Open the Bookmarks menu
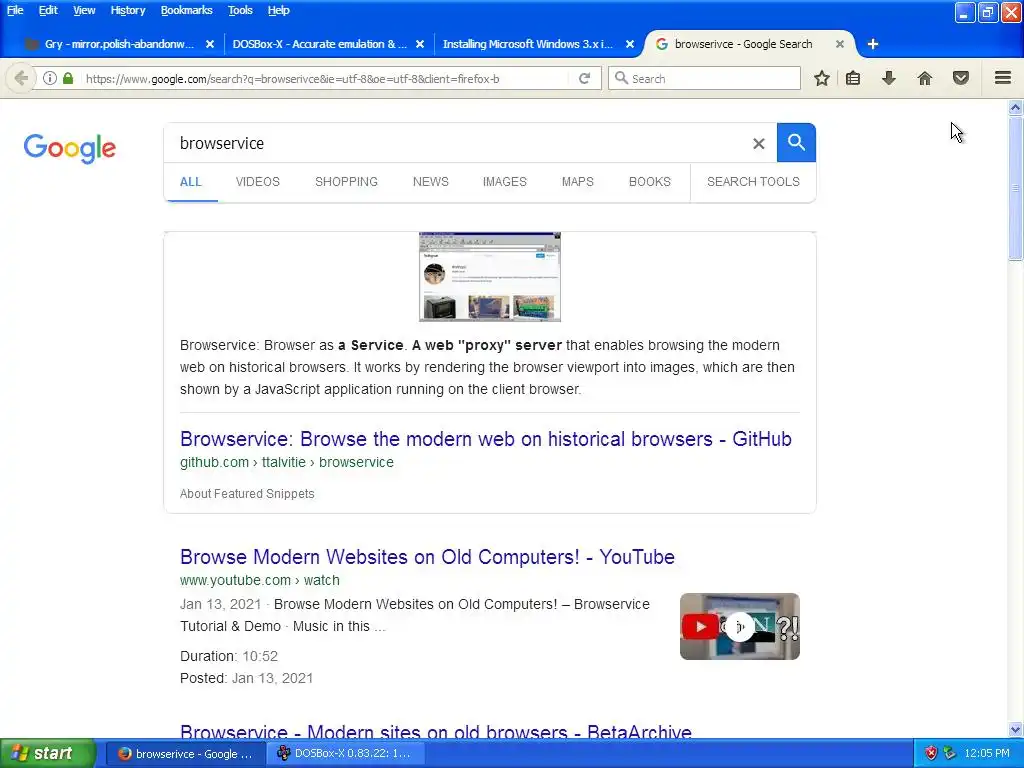The image size is (1024, 768). click(186, 10)
